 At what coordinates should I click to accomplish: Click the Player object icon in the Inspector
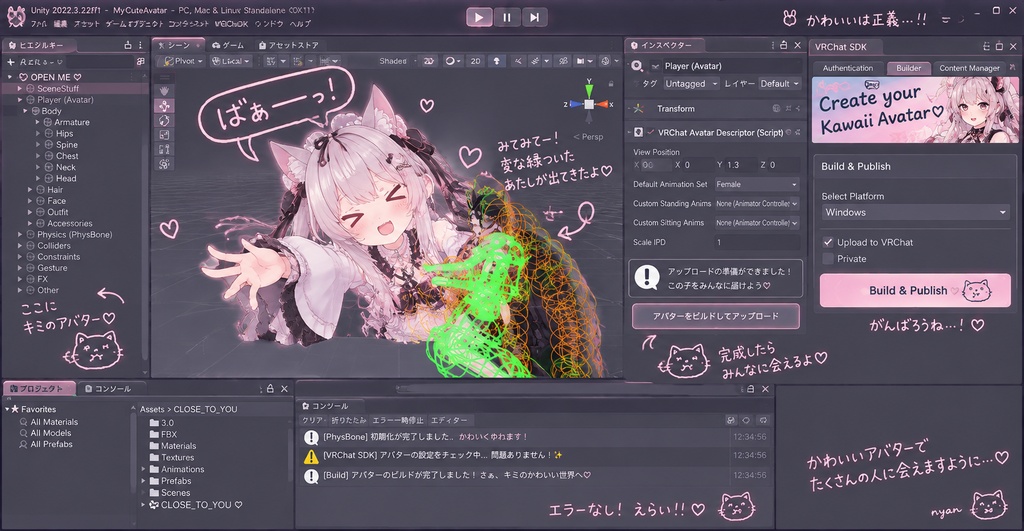[x=637, y=66]
